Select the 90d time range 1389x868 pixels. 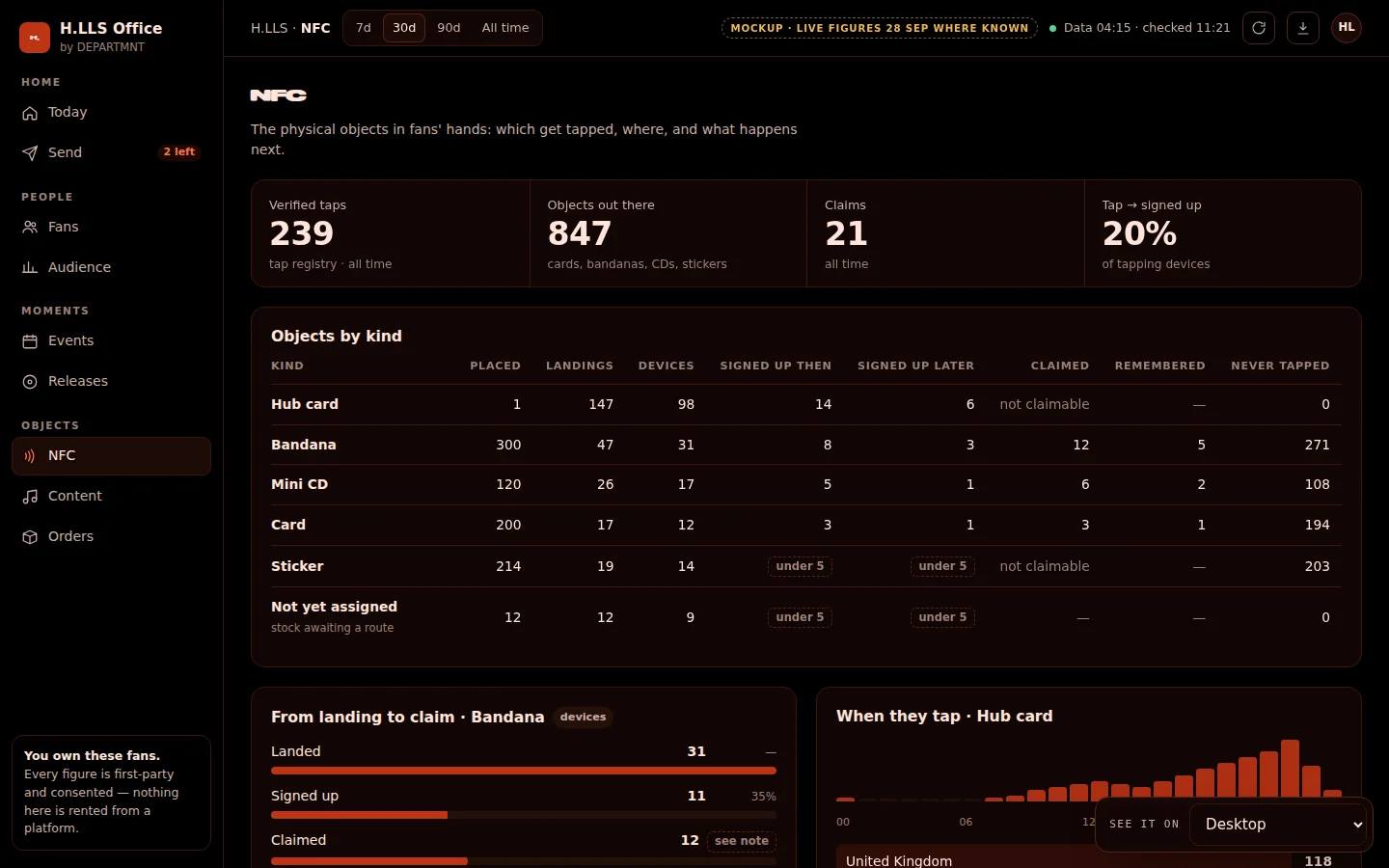[449, 28]
